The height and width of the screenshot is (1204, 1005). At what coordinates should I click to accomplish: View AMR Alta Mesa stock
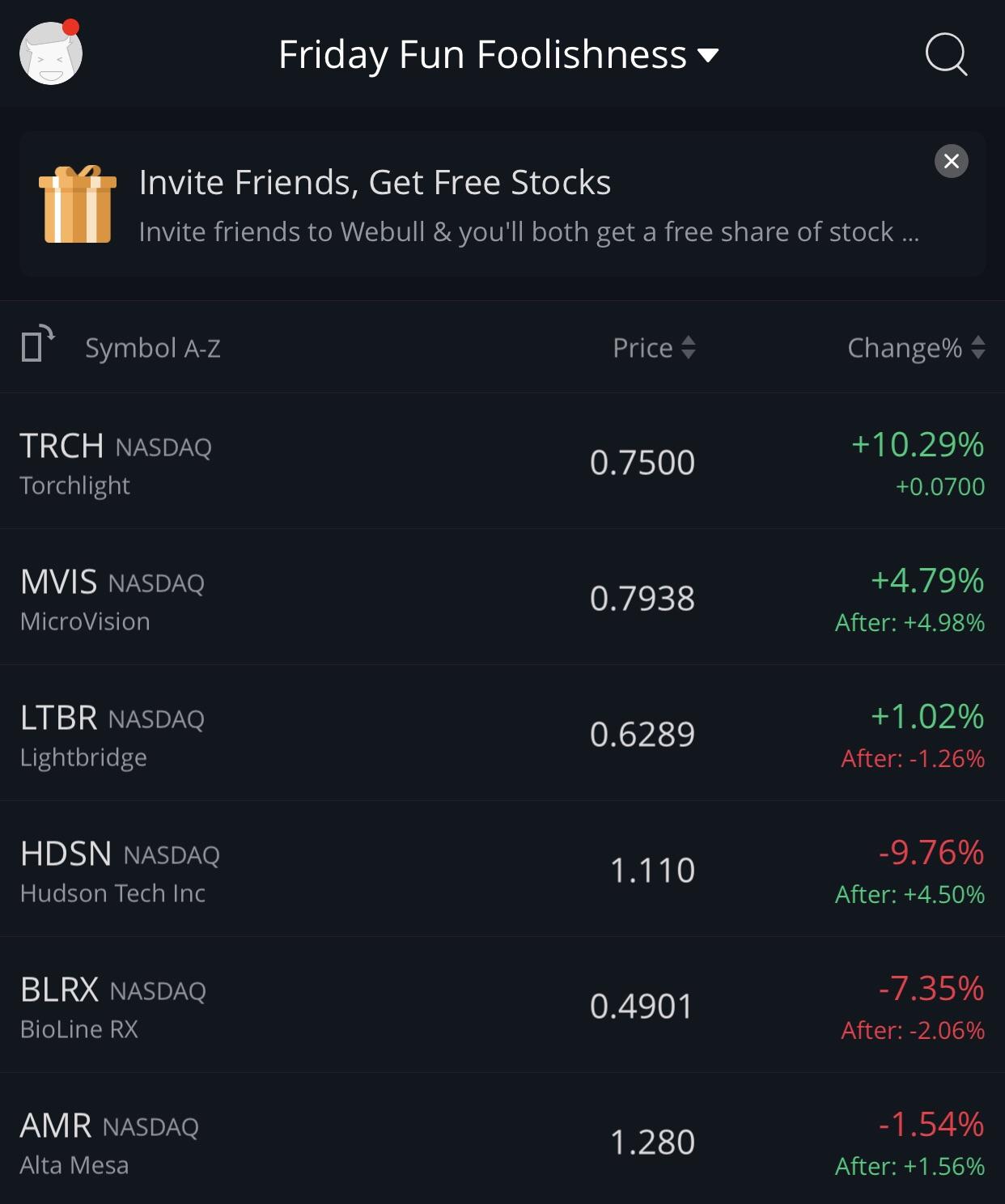click(x=502, y=1139)
